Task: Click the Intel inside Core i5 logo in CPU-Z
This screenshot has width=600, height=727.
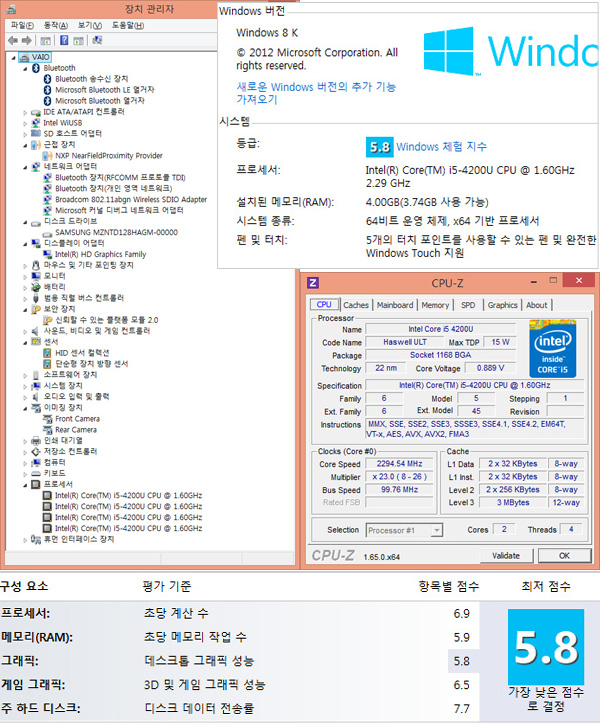Action: (553, 349)
